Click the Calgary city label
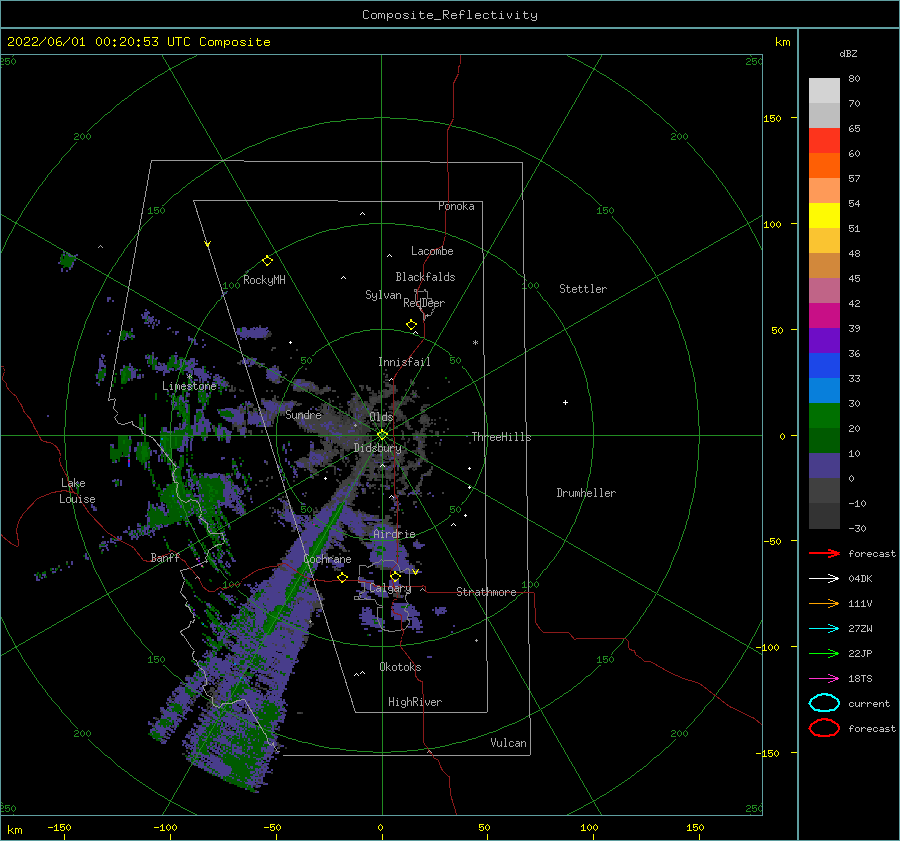Image resolution: width=900 pixels, height=841 pixels. coord(390,588)
